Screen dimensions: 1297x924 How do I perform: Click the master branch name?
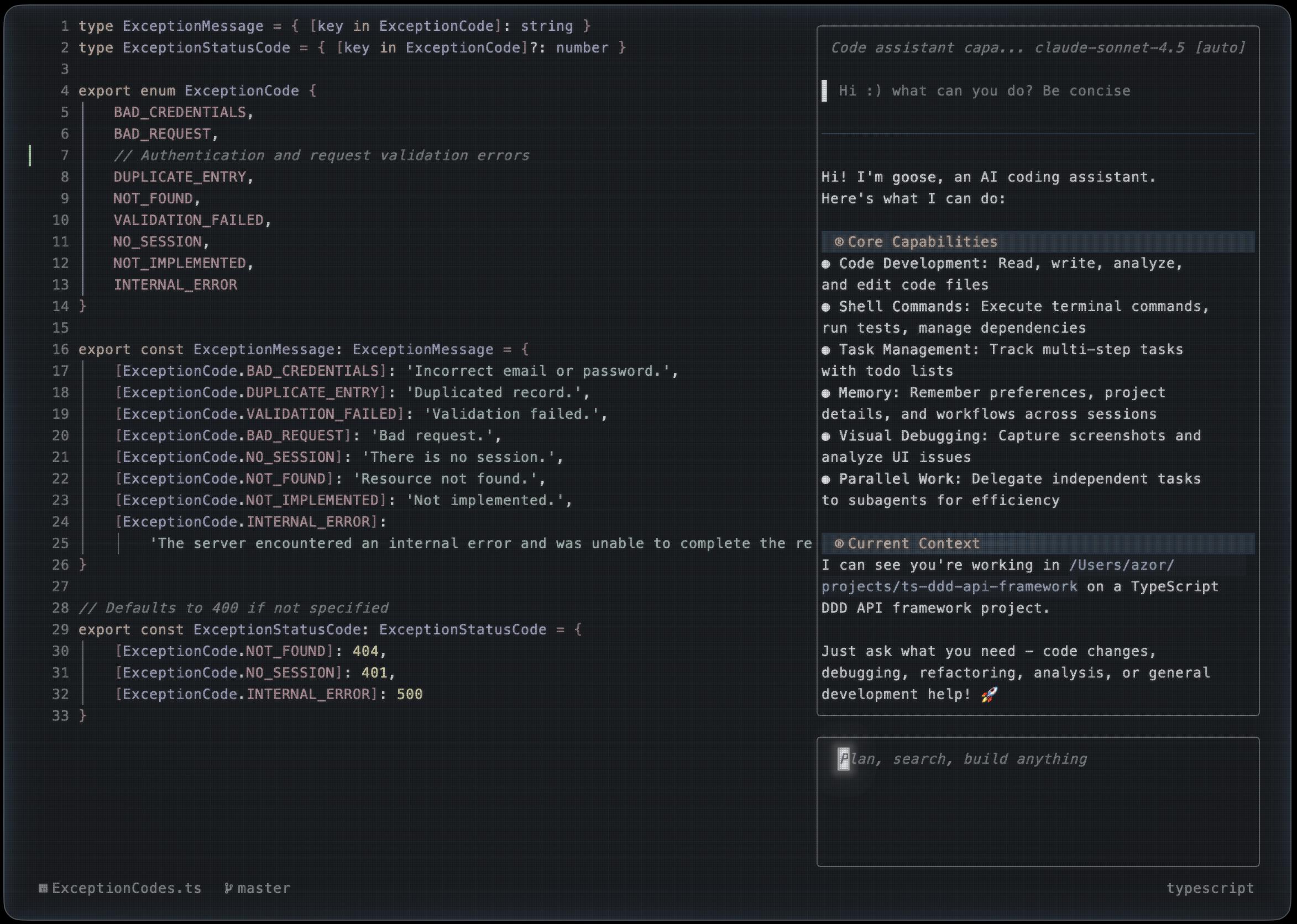click(x=264, y=888)
